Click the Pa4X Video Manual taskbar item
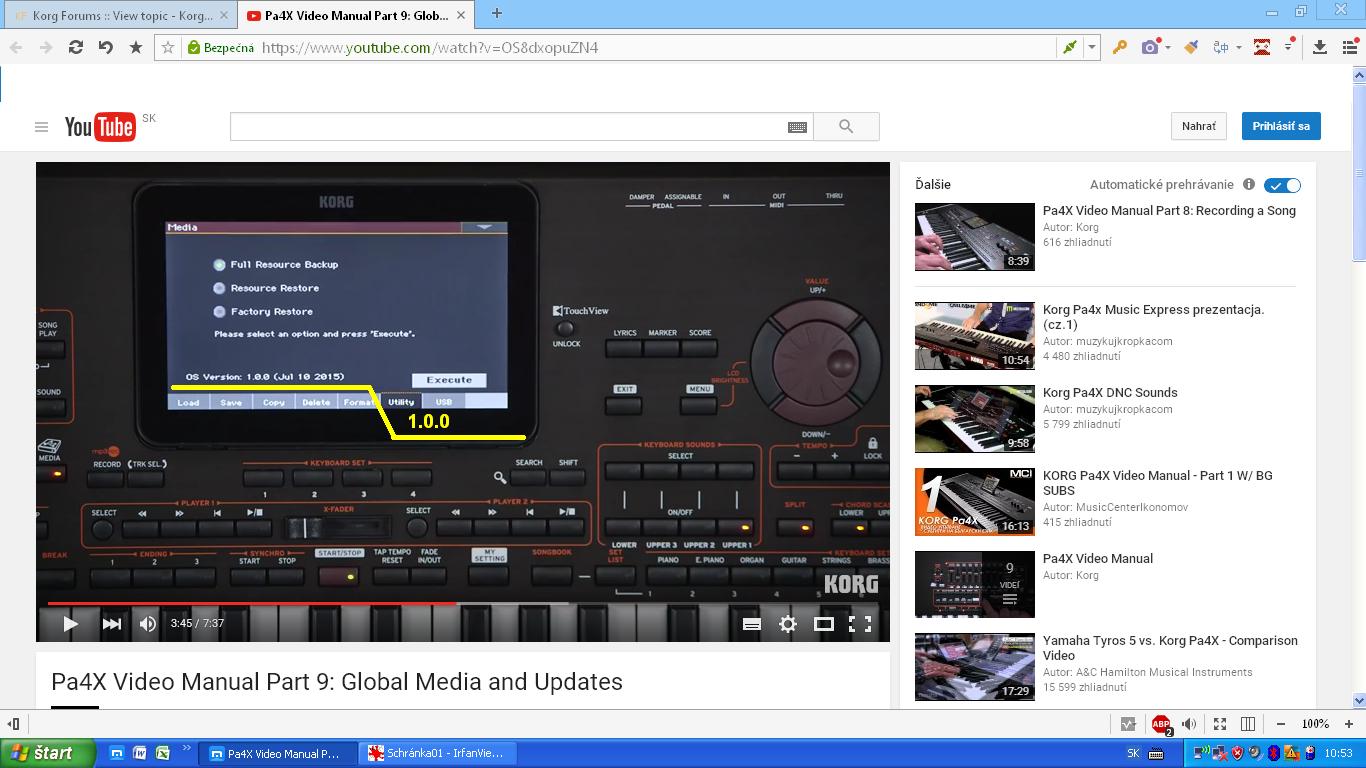 [278, 753]
